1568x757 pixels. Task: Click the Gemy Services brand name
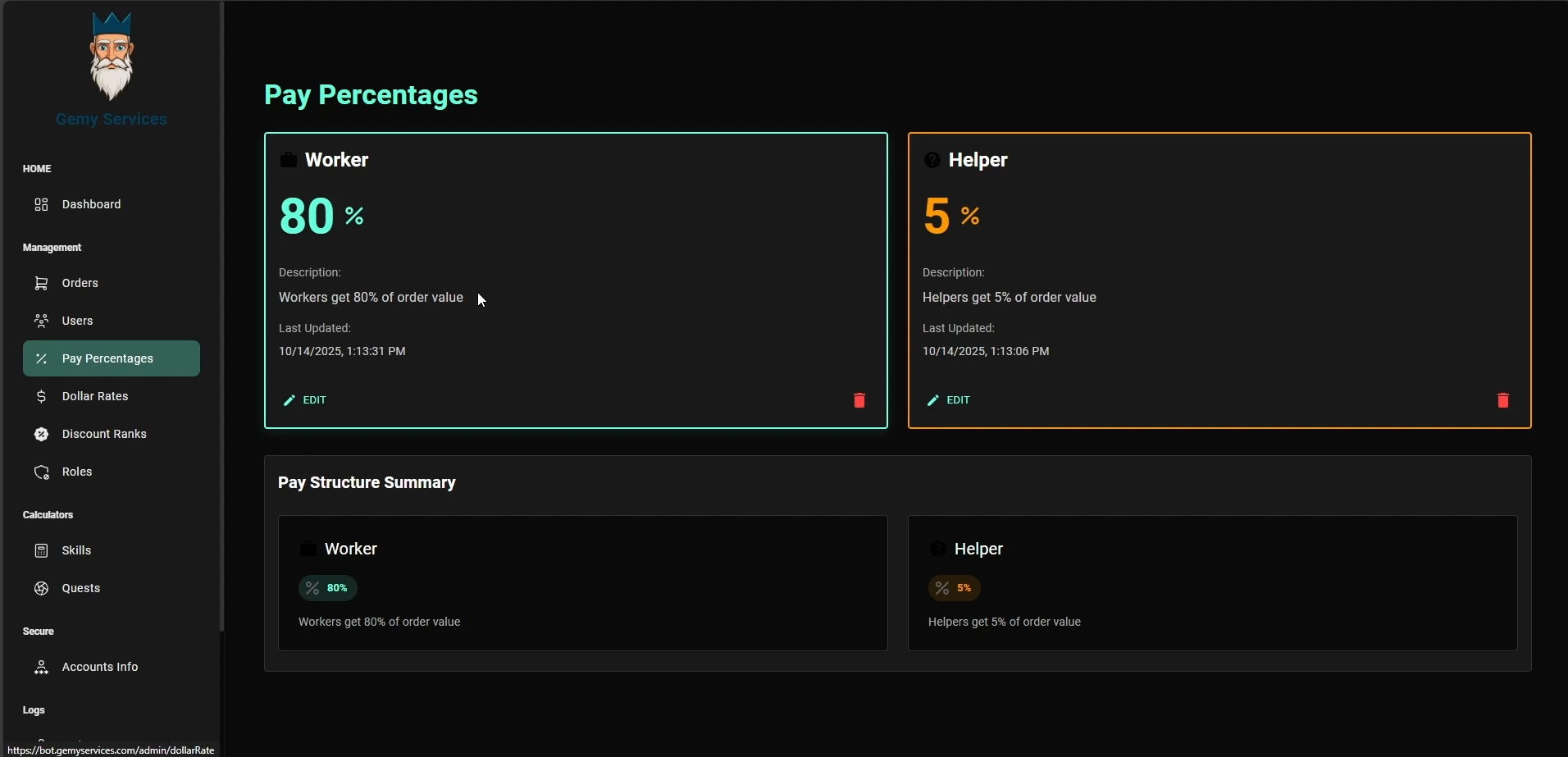(x=112, y=119)
